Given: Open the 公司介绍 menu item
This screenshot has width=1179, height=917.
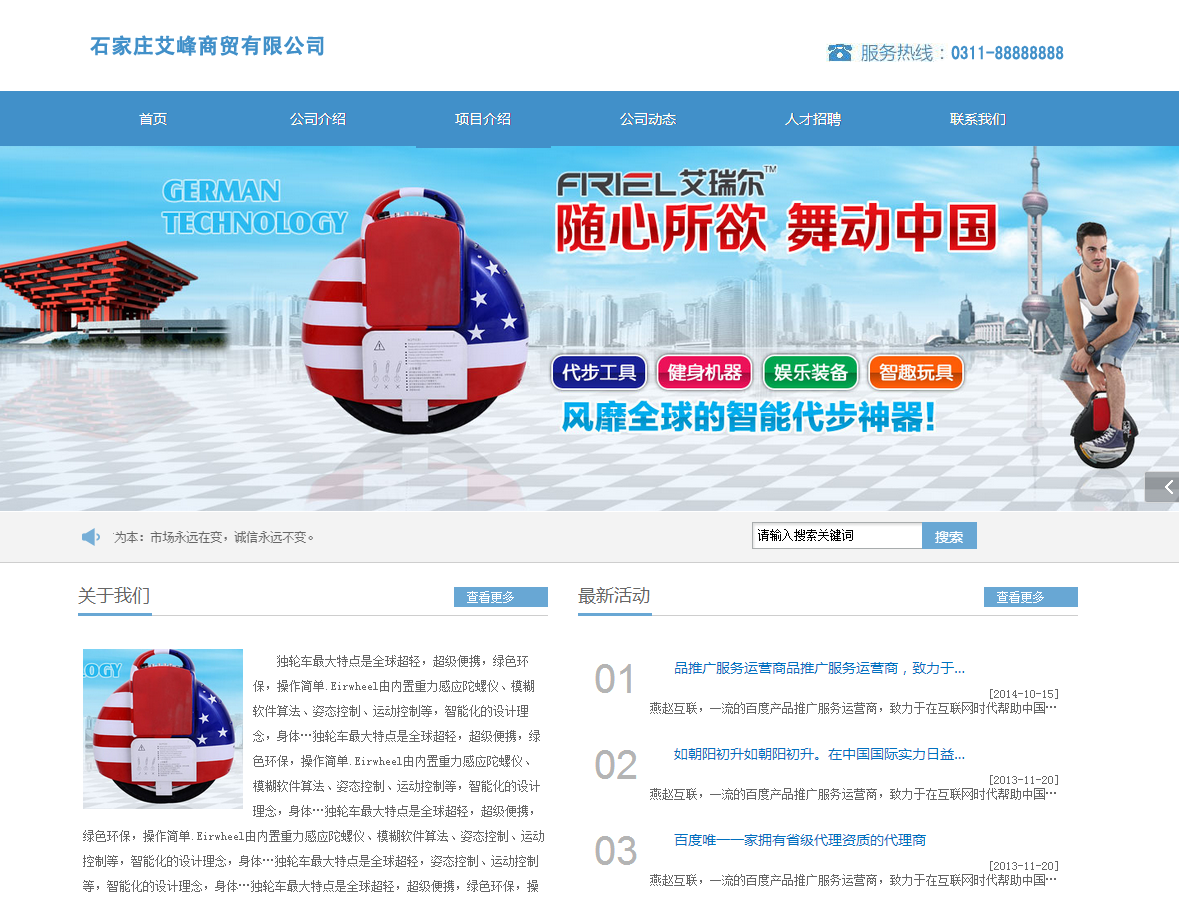Looking at the screenshot, I should (x=318, y=119).
